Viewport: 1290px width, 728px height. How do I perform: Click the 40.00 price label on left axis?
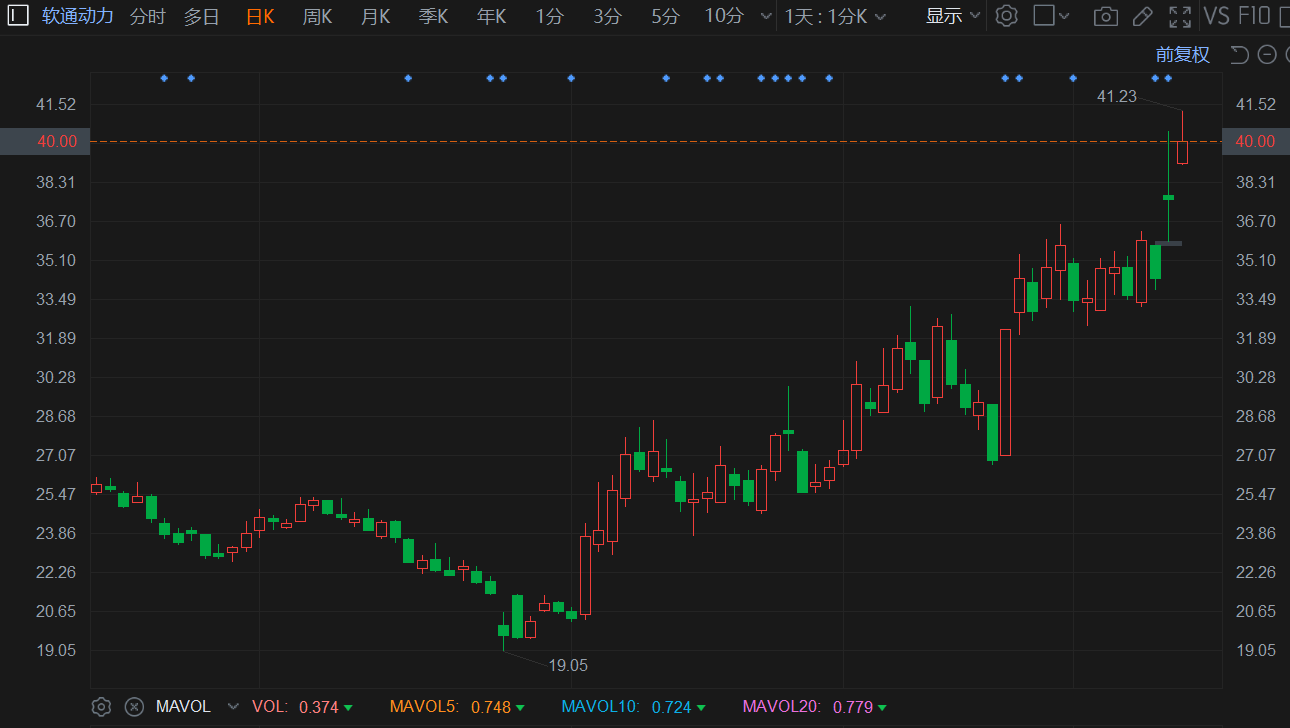57,142
